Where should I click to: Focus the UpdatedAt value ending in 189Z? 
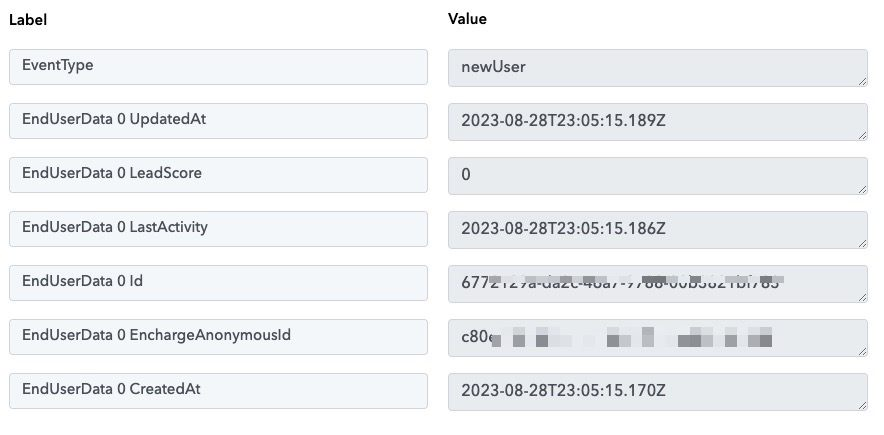point(657,122)
